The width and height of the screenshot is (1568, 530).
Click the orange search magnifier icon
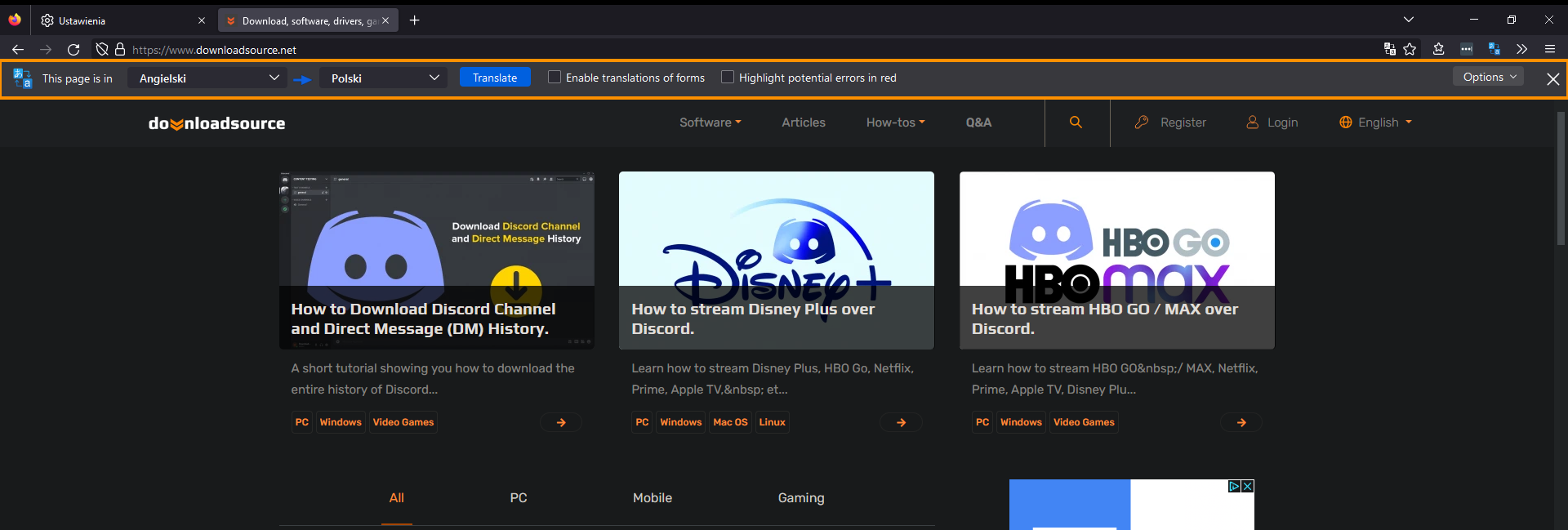point(1076,122)
